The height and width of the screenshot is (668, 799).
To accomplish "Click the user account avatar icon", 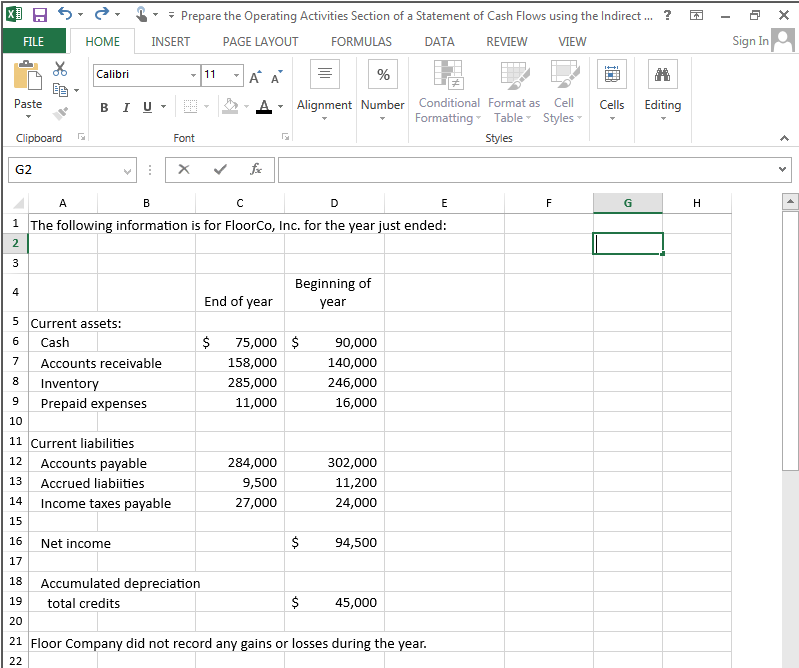I will 783,40.
